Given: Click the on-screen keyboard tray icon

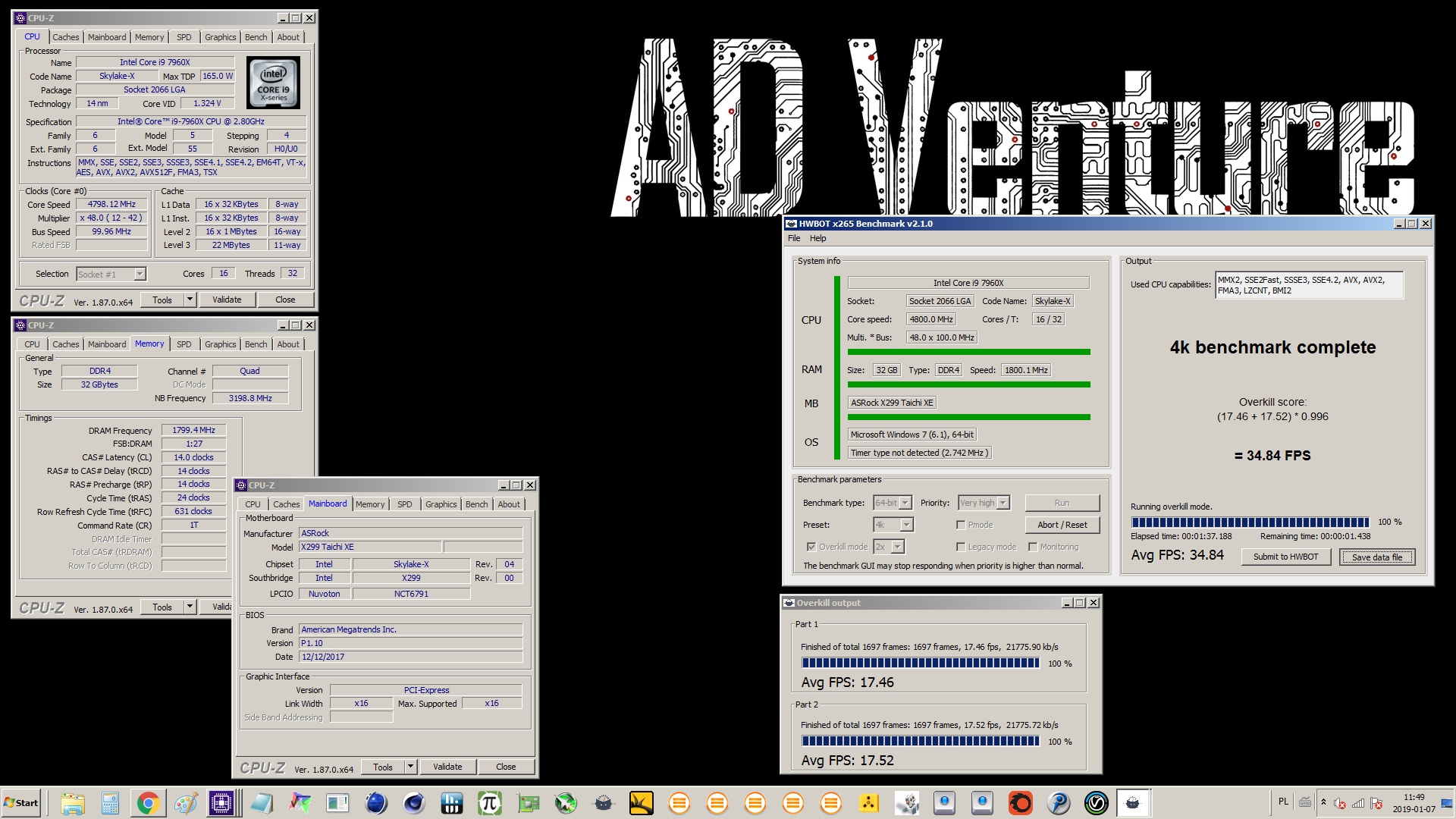Looking at the screenshot, I should [1305, 802].
